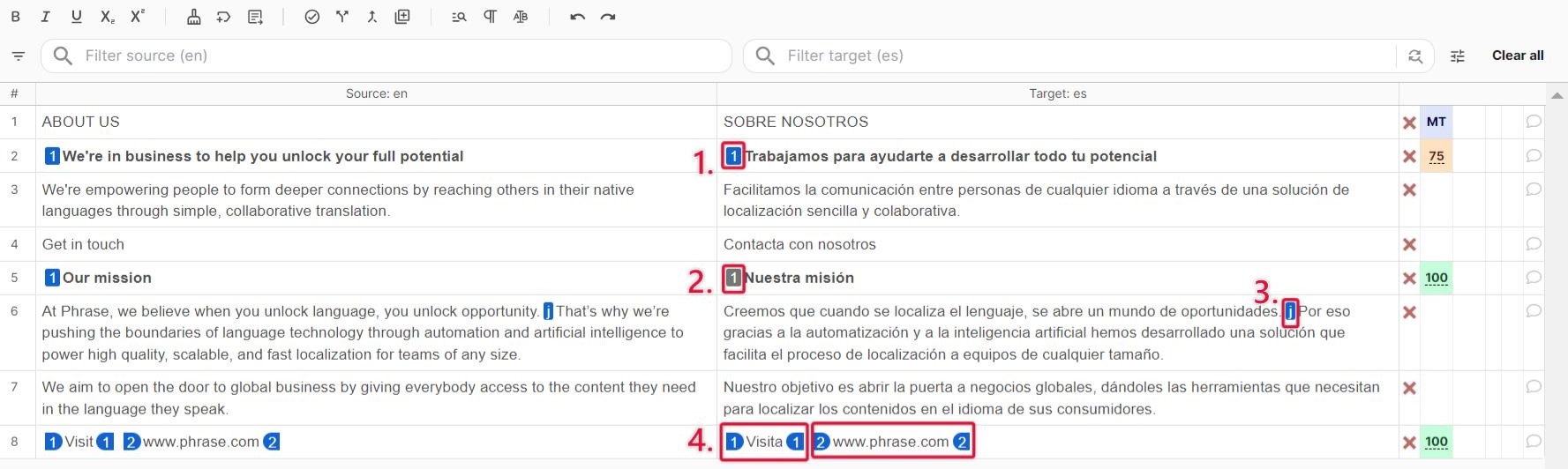The height and width of the screenshot is (469, 1568).
Task: Click the 'Facilitamos la comunicación' target segment
Action: (x=1057, y=200)
